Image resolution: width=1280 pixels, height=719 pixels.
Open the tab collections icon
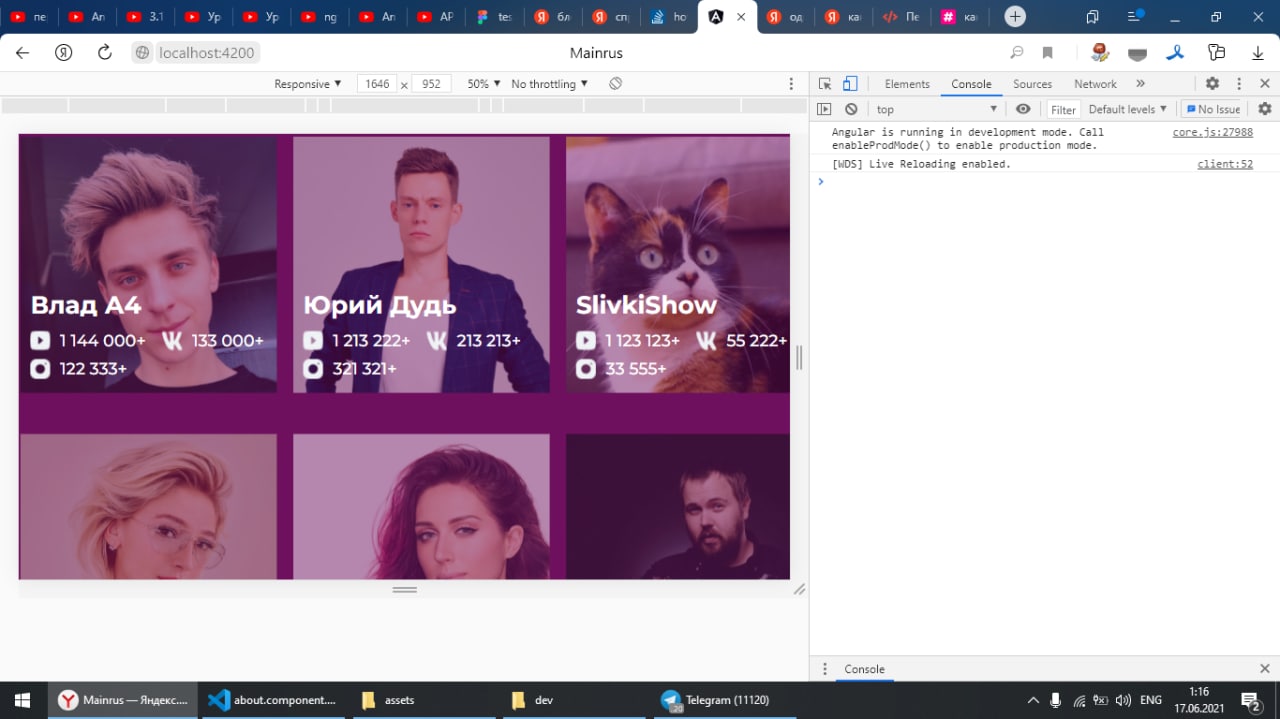tap(1092, 17)
